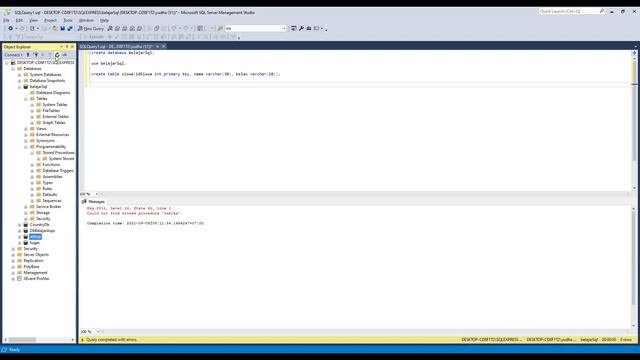Select Graph Tables folder
Image resolution: width=640 pixels, height=360 pixels.
[54, 122]
